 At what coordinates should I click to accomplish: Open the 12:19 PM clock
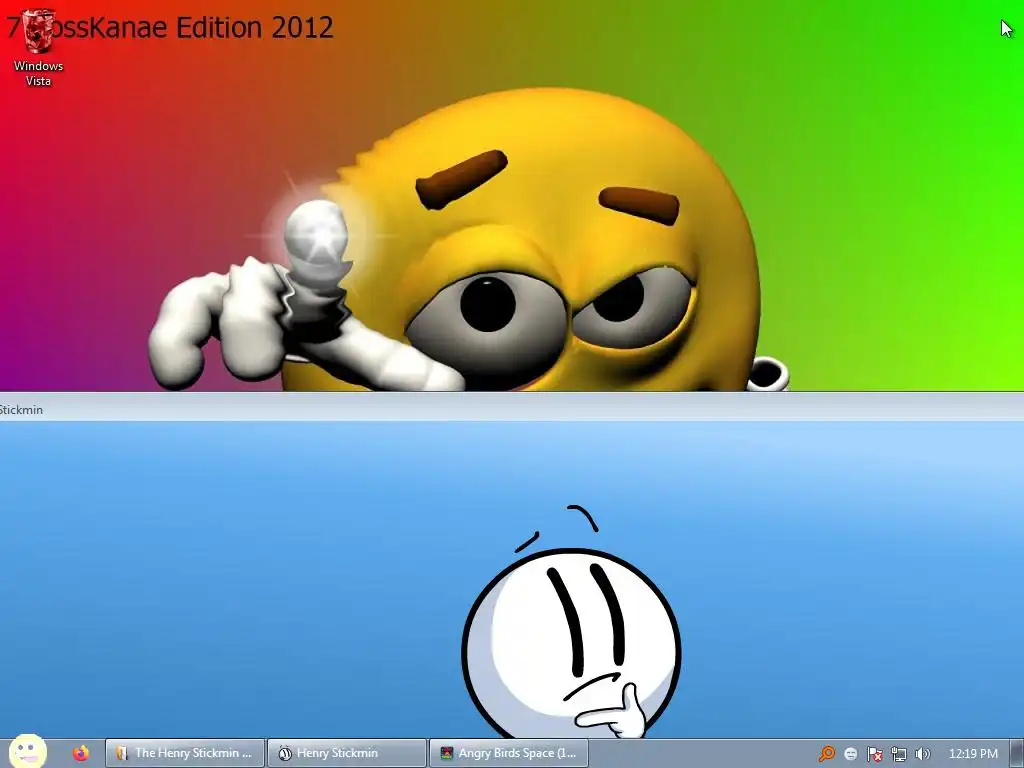pos(973,754)
